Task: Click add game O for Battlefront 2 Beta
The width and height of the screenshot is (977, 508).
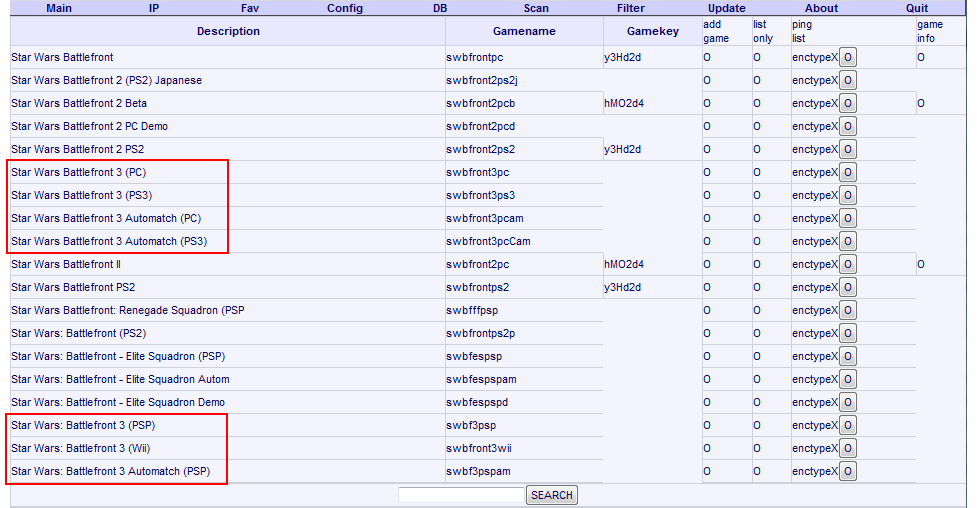Action: click(x=707, y=103)
